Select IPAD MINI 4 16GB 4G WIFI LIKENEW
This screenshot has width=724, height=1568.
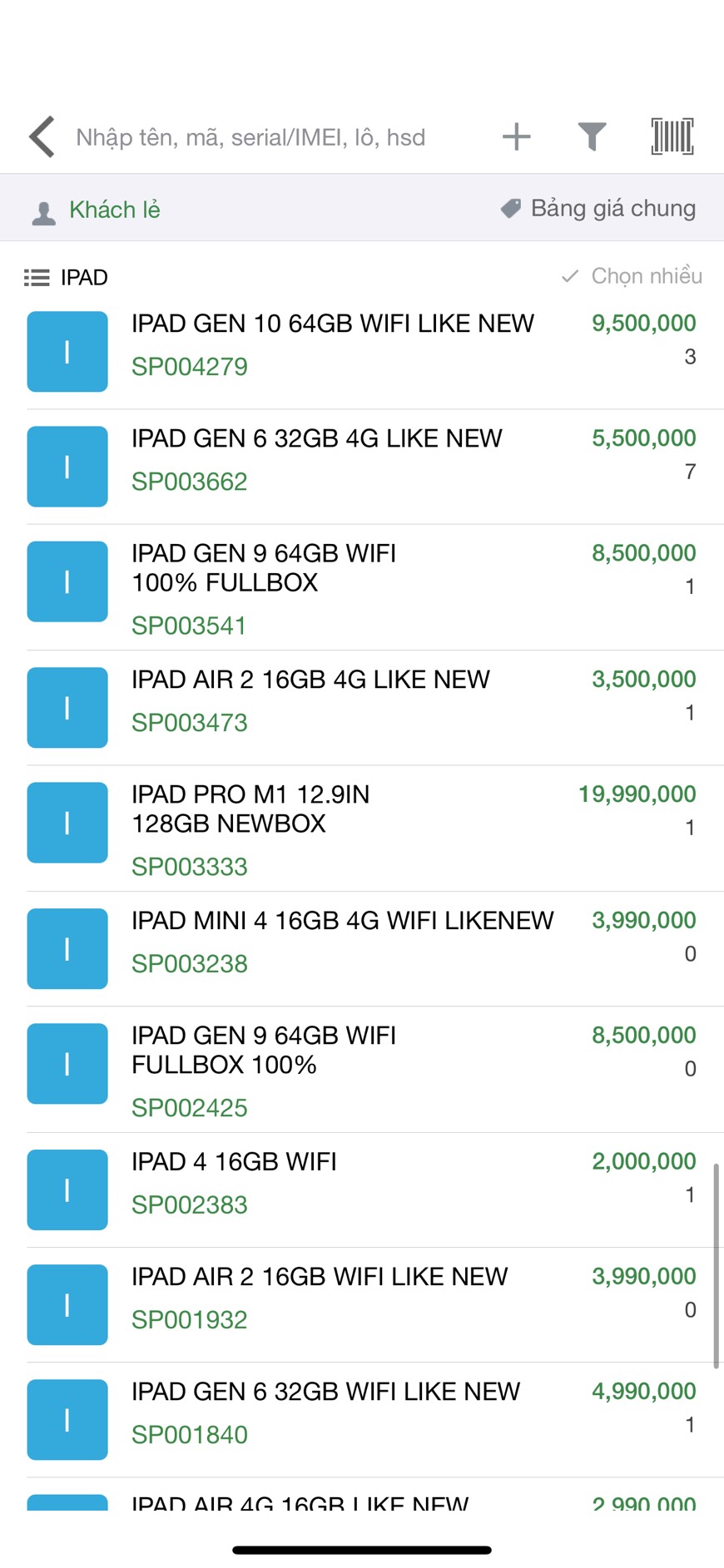click(343, 920)
